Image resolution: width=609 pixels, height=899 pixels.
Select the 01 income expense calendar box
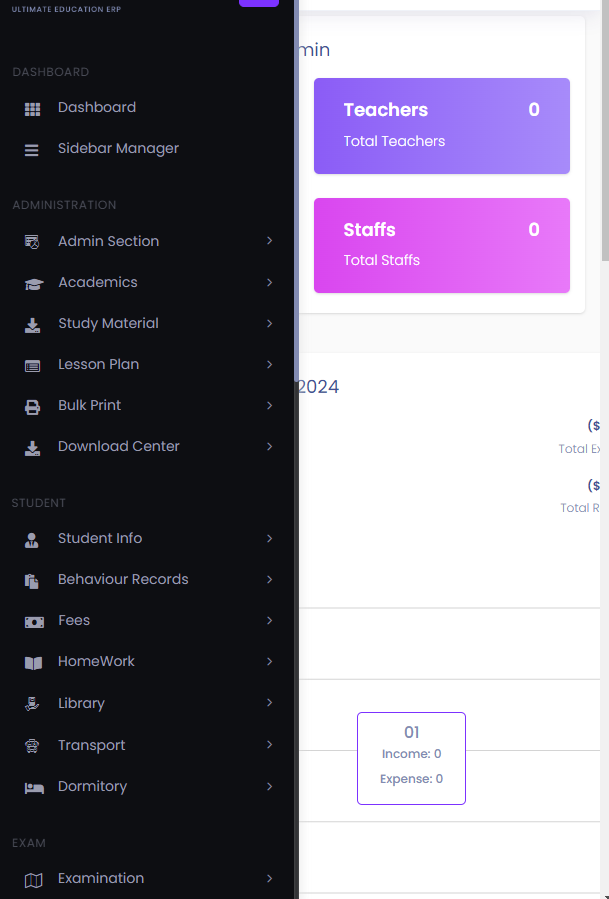411,758
